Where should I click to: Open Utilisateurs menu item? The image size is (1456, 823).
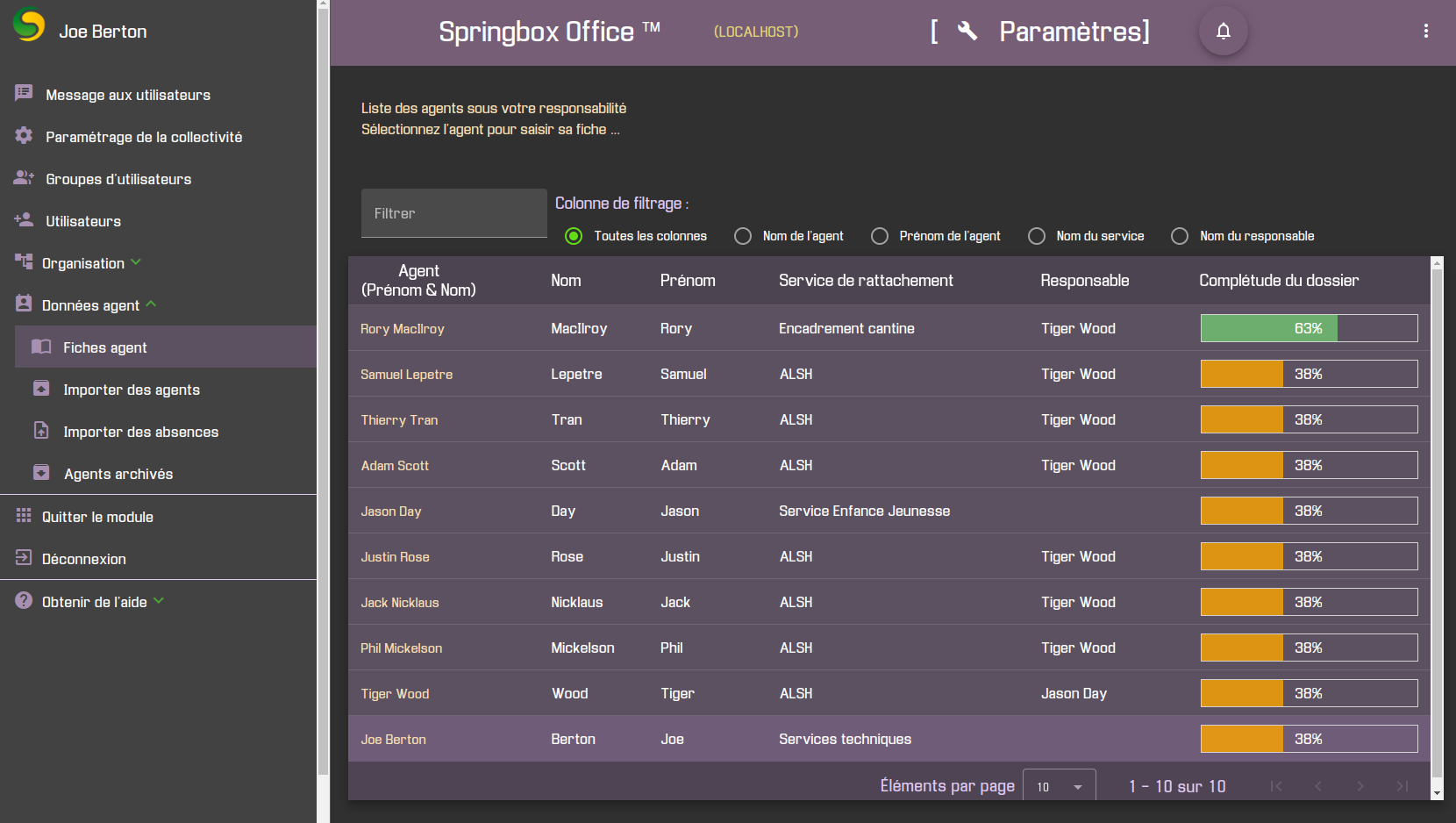(x=83, y=221)
